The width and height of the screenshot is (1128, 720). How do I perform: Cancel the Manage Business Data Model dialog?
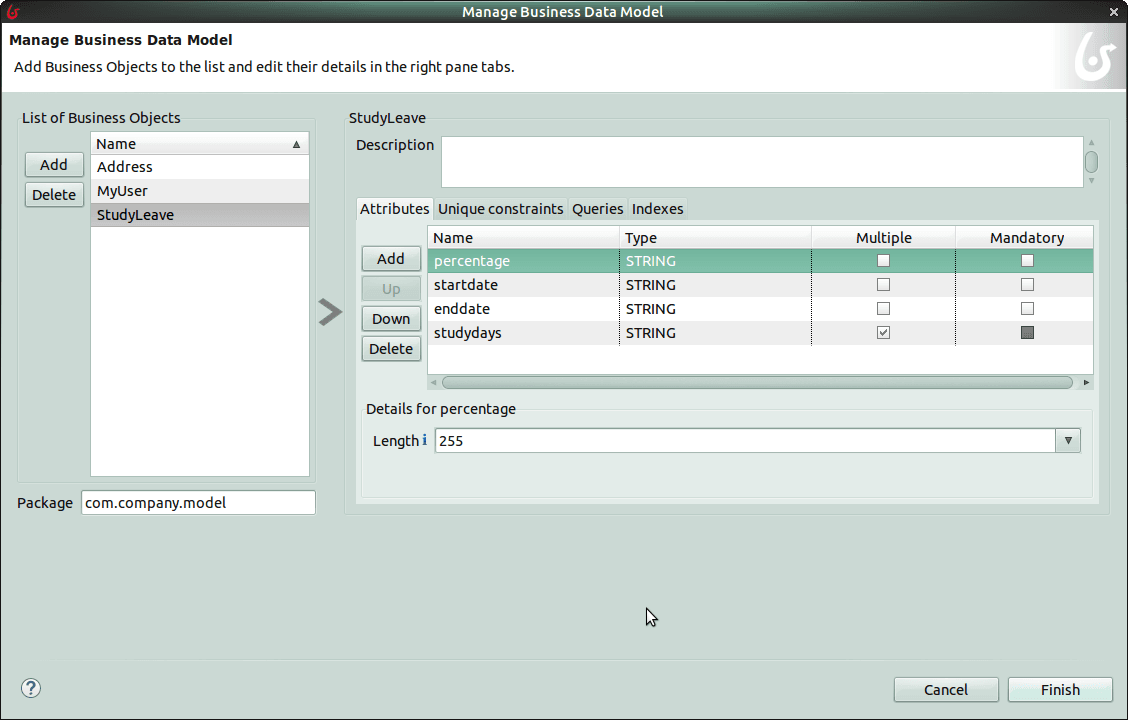945,689
